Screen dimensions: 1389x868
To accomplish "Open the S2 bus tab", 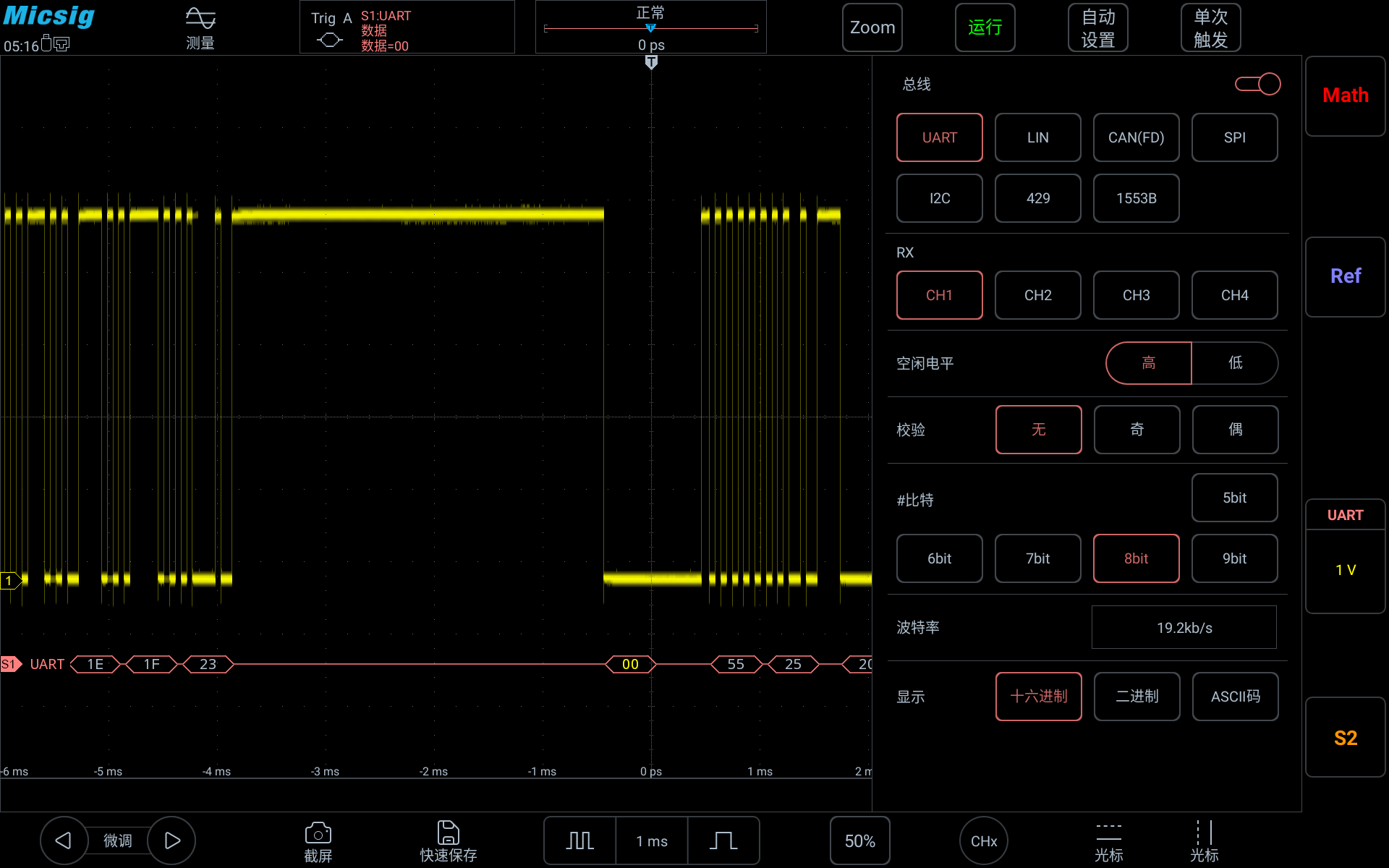I will [x=1345, y=737].
